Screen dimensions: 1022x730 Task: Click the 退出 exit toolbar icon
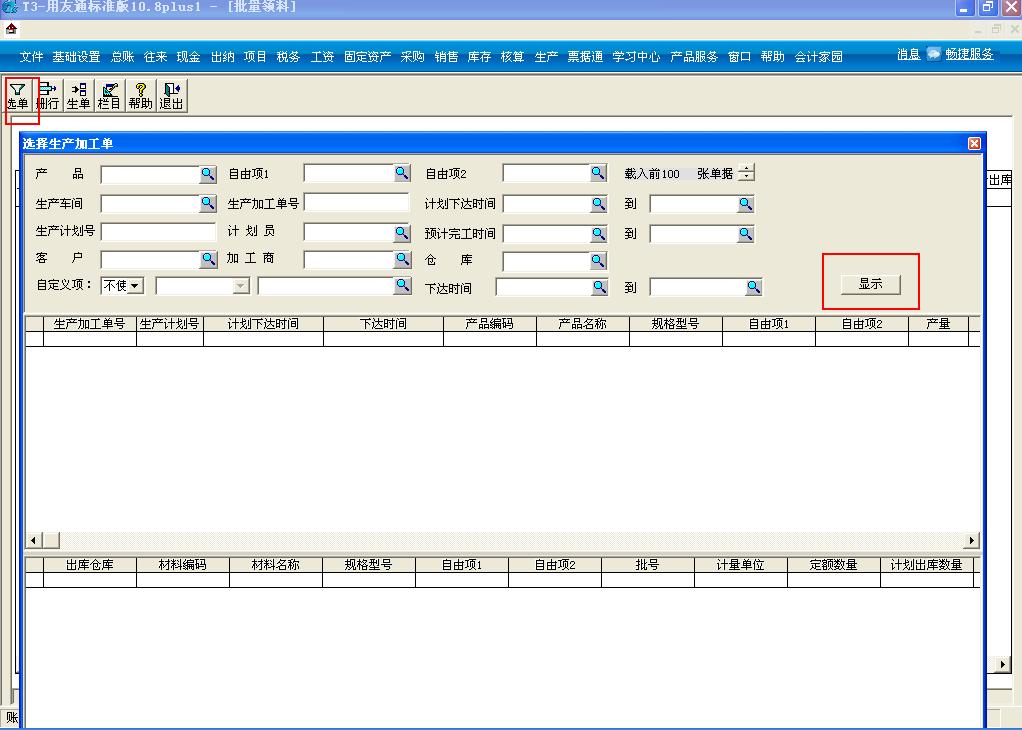171,96
